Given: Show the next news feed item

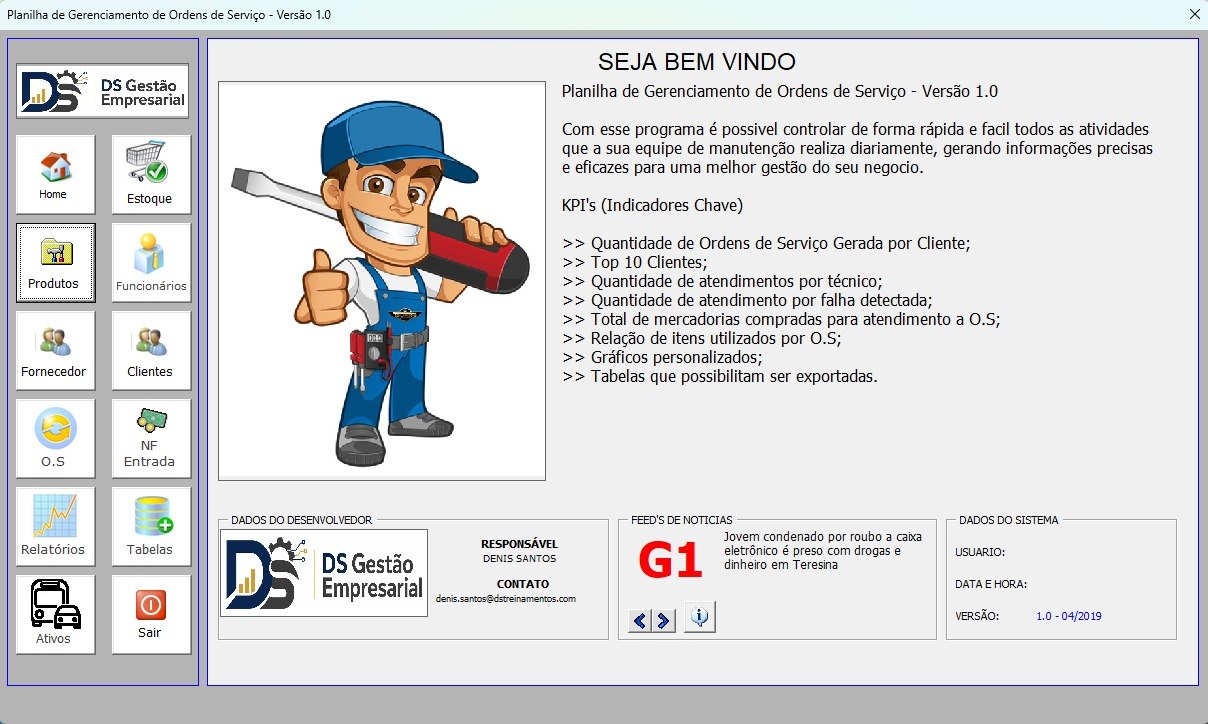Looking at the screenshot, I should 663,620.
